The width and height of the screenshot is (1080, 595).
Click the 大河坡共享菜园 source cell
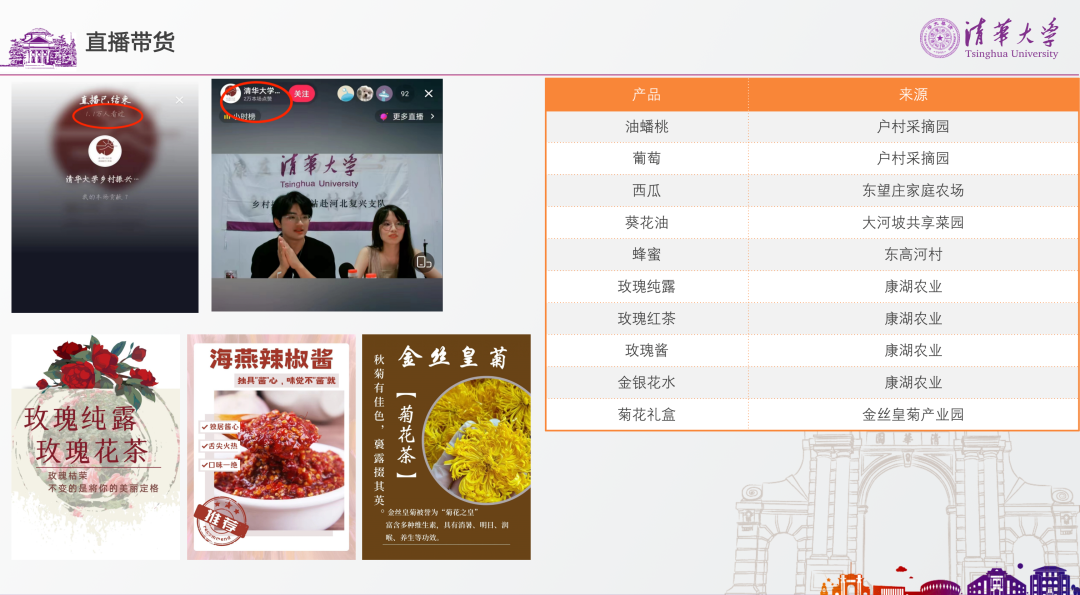[913, 222]
